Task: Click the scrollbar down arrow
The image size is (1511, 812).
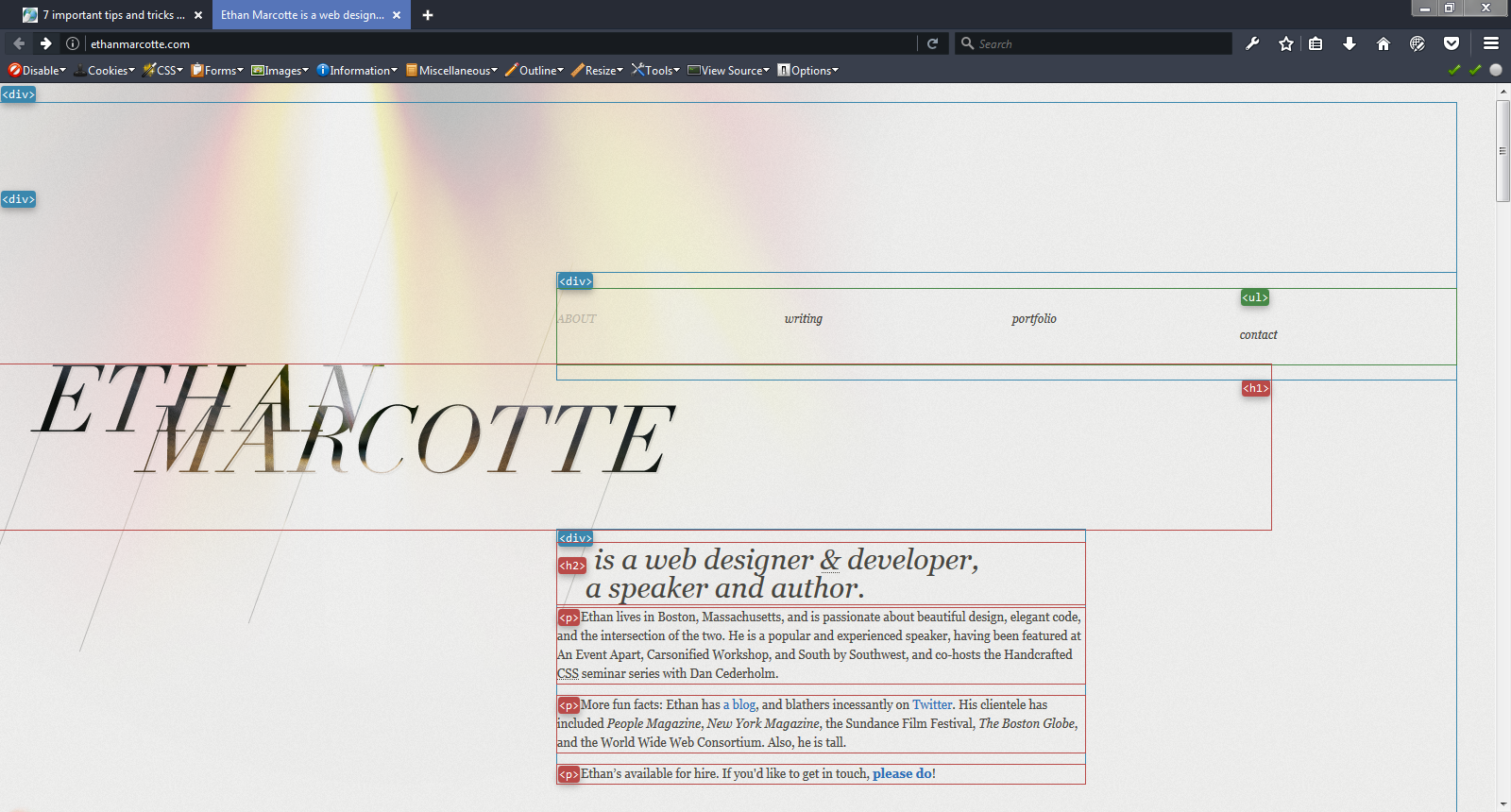Action: pos(1503,804)
